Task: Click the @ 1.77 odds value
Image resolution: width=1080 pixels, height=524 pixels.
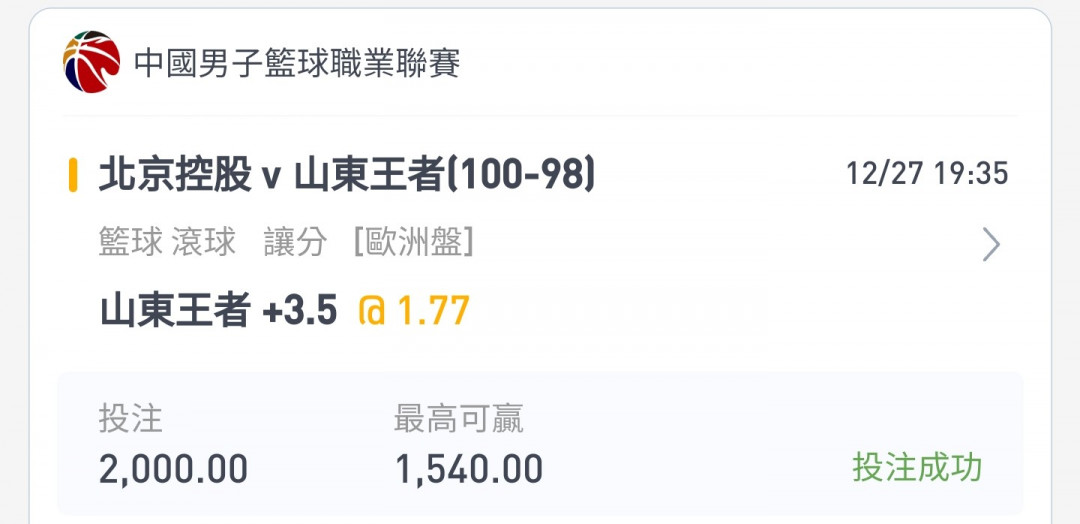Action: pos(414,311)
